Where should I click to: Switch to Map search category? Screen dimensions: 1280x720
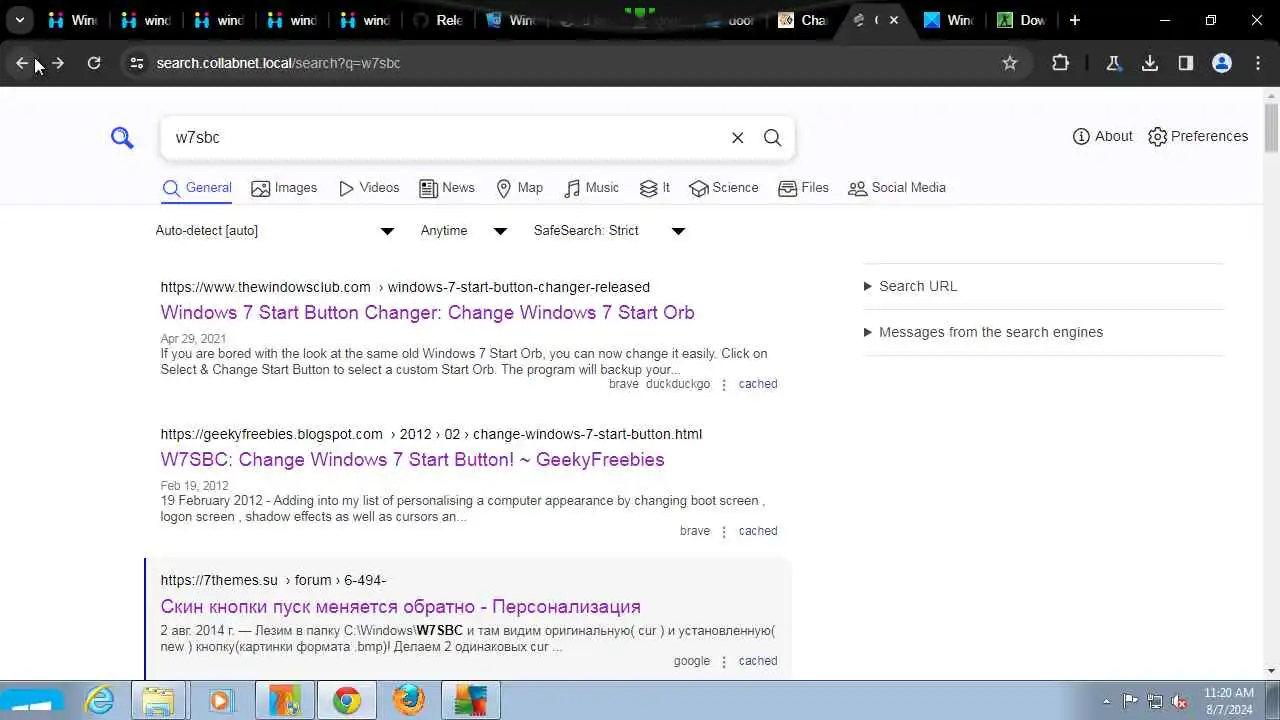(520, 188)
